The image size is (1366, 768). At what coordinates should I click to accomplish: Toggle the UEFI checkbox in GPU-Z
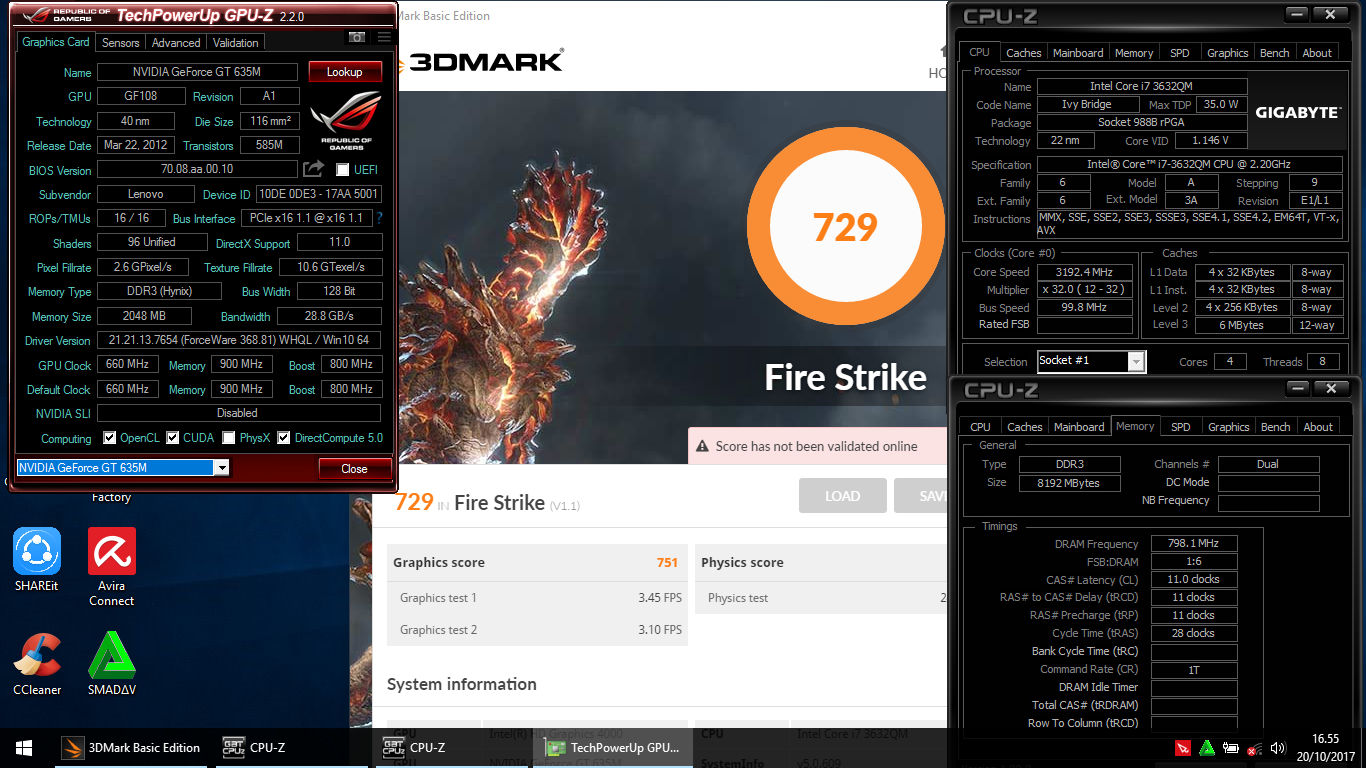tap(343, 170)
